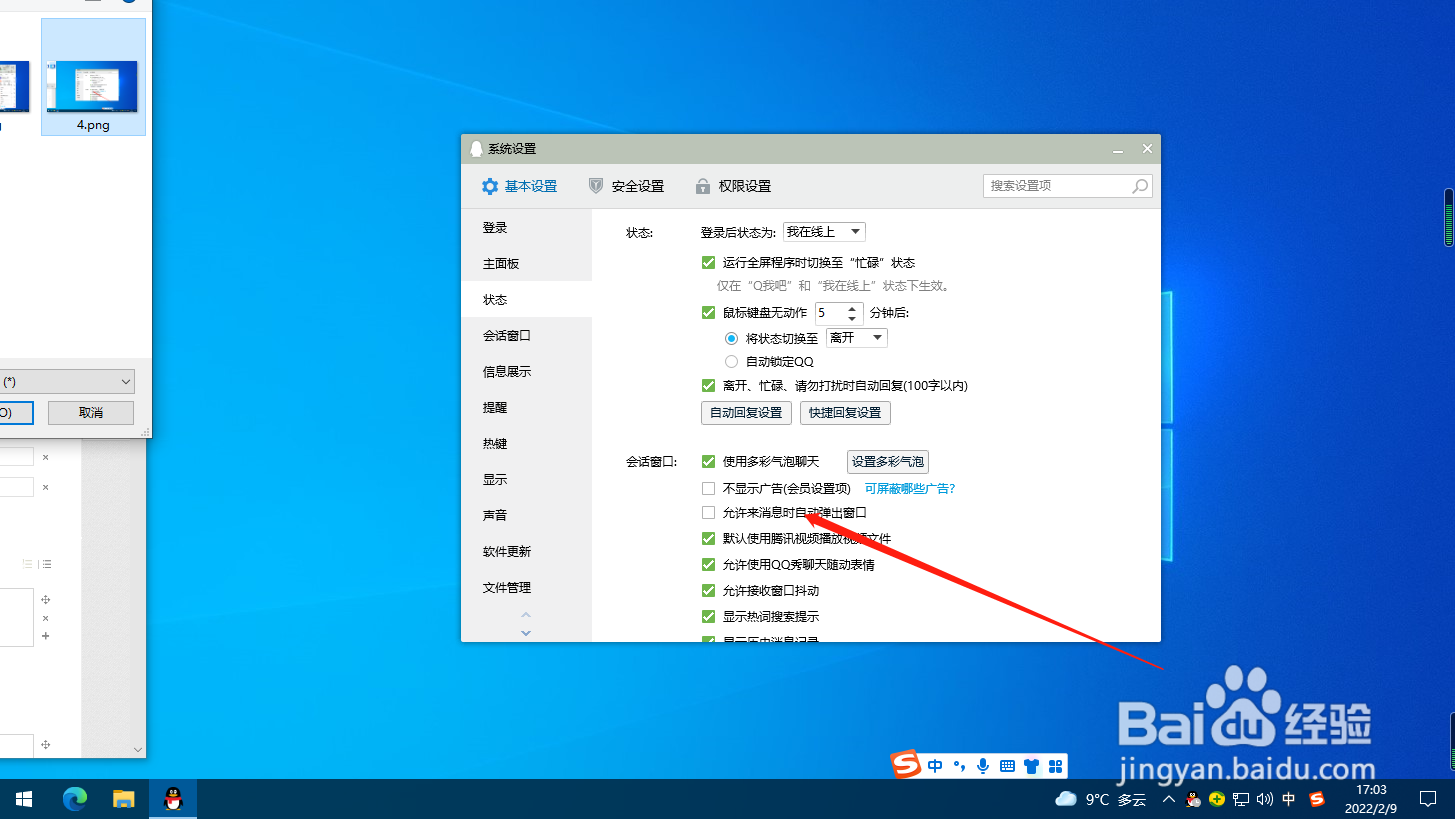This screenshot has width=1455, height=819.
Task: Launch Microsoft Edge from taskbar
Action: [x=75, y=799]
